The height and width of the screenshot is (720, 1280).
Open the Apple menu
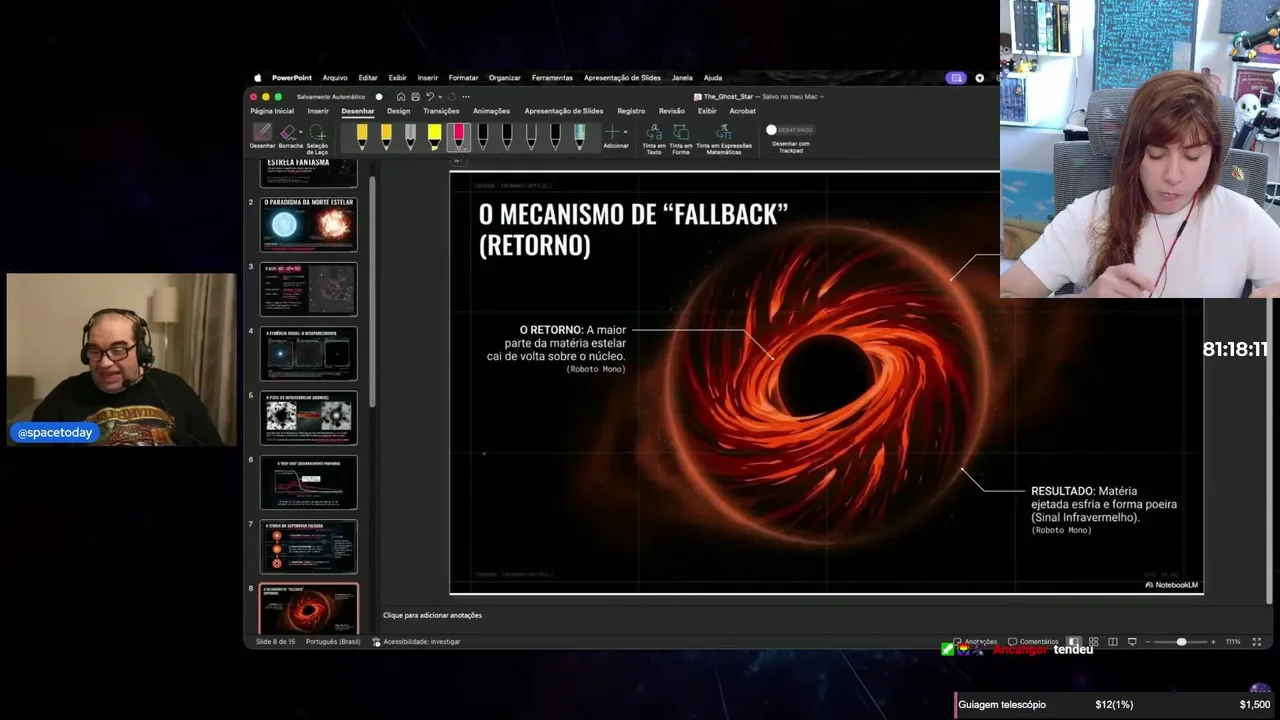(257, 77)
